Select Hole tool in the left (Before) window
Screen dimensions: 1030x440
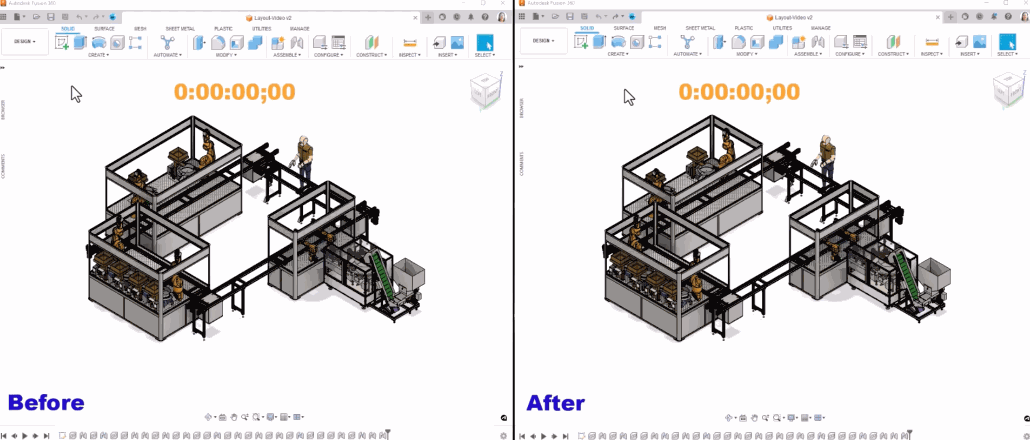click(117, 43)
